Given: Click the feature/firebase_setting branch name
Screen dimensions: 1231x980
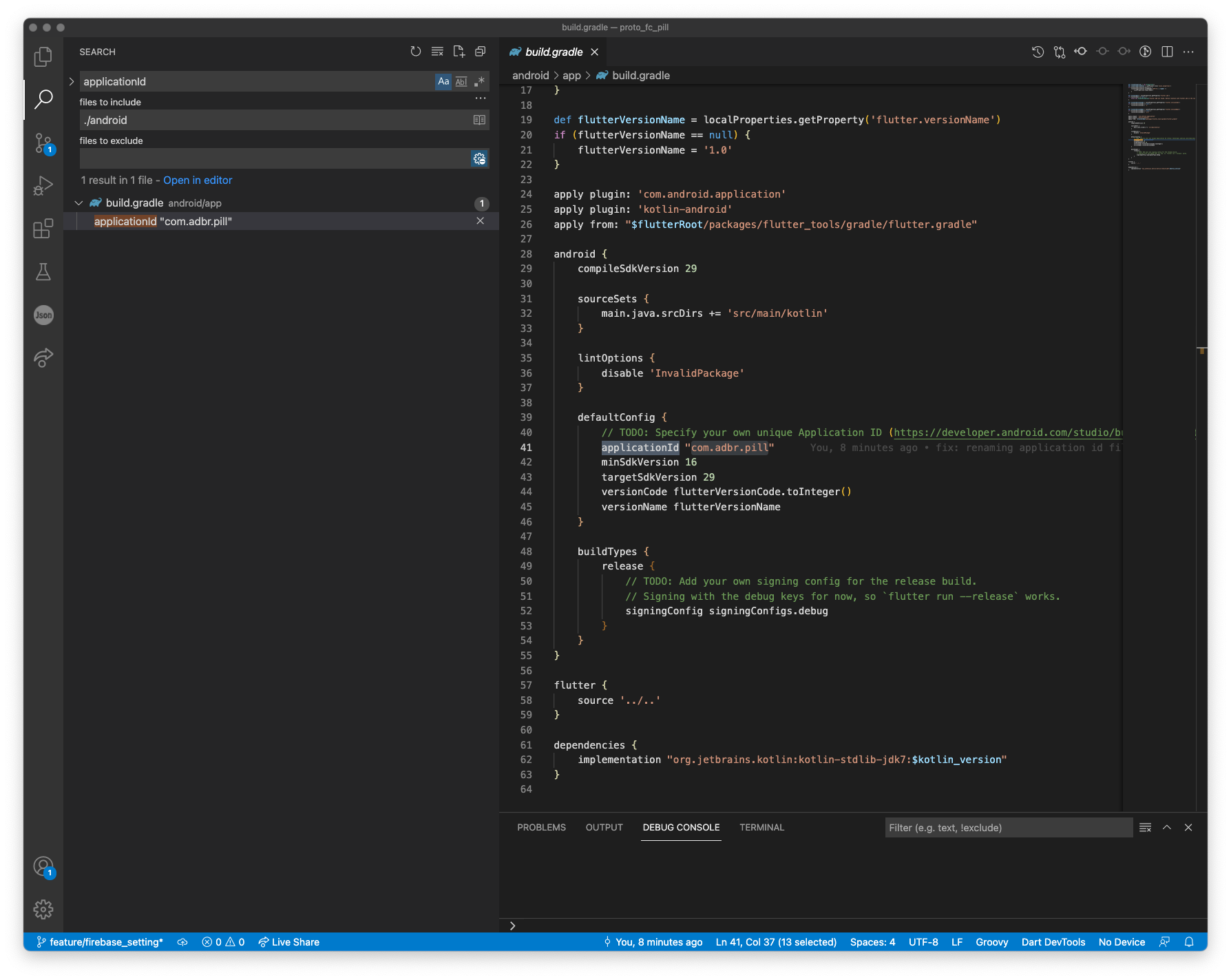Looking at the screenshot, I should pos(100,942).
